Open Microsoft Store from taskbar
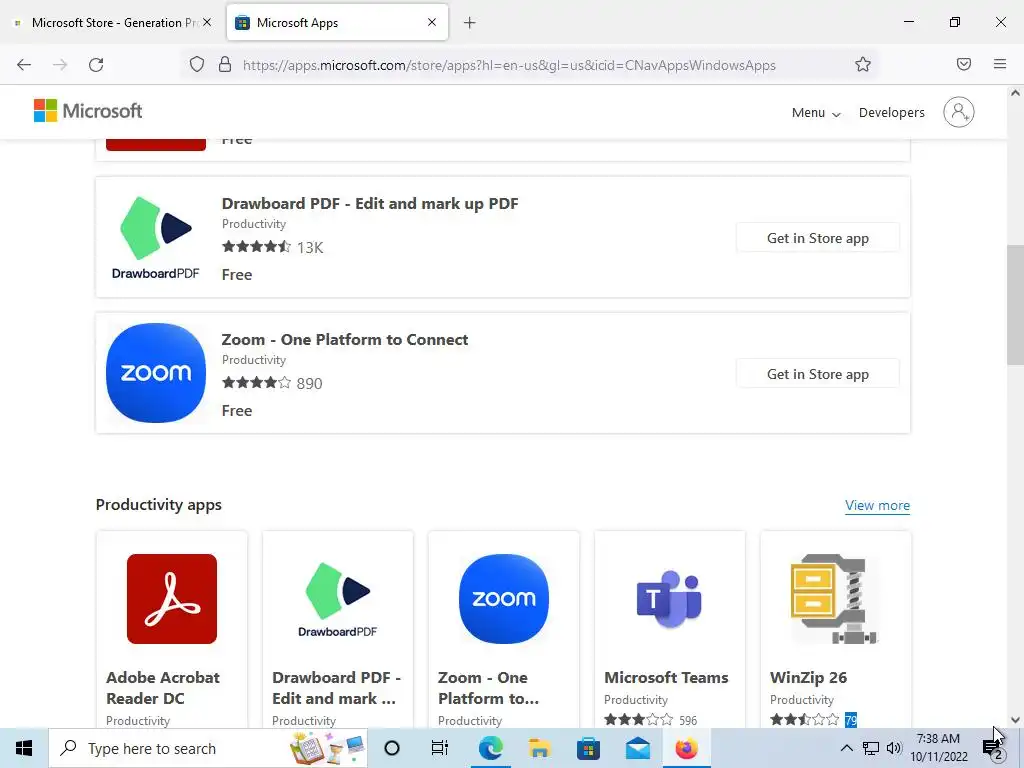1024x768 pixels. 588,748
